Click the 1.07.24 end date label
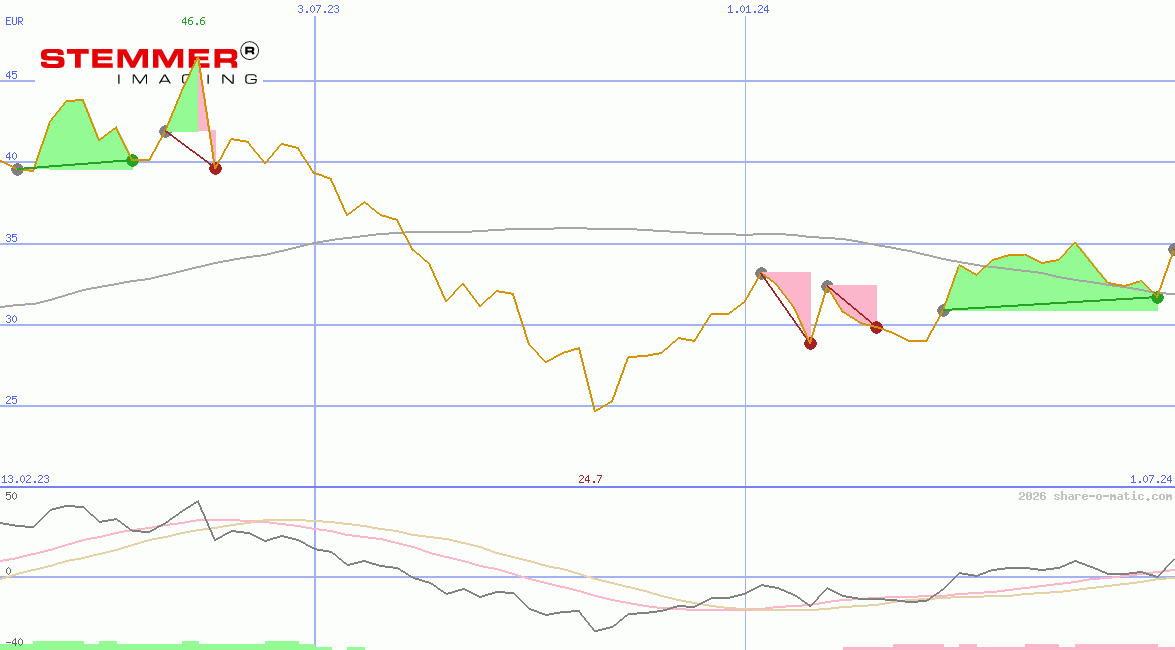This screenshot has width=1175, height=650. coord(1150,479)
